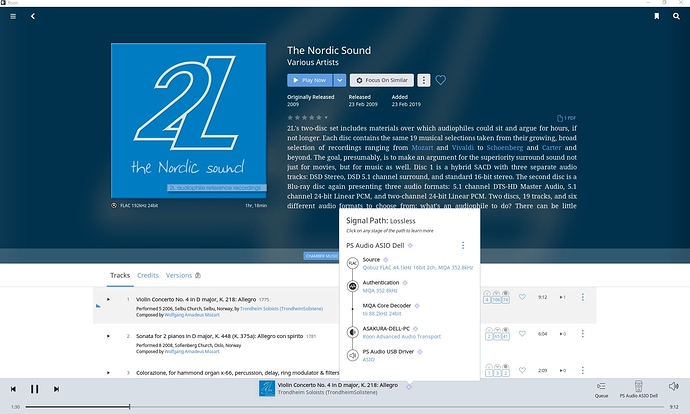Click PS Audio ASIO Dell signal light
This screenshot has width=690, height=414.
pyautogui.click(x=410, y=245)
